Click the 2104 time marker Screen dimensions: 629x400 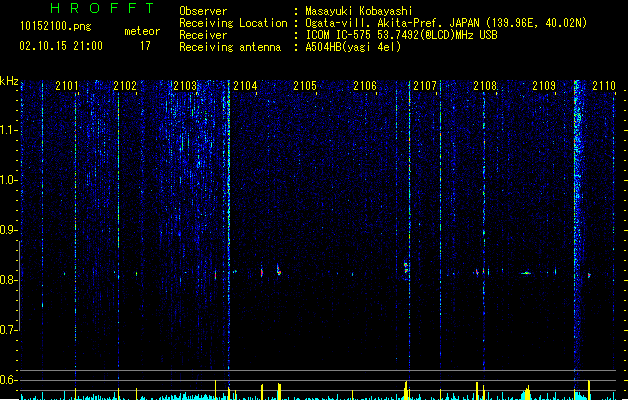coord(245,86)
